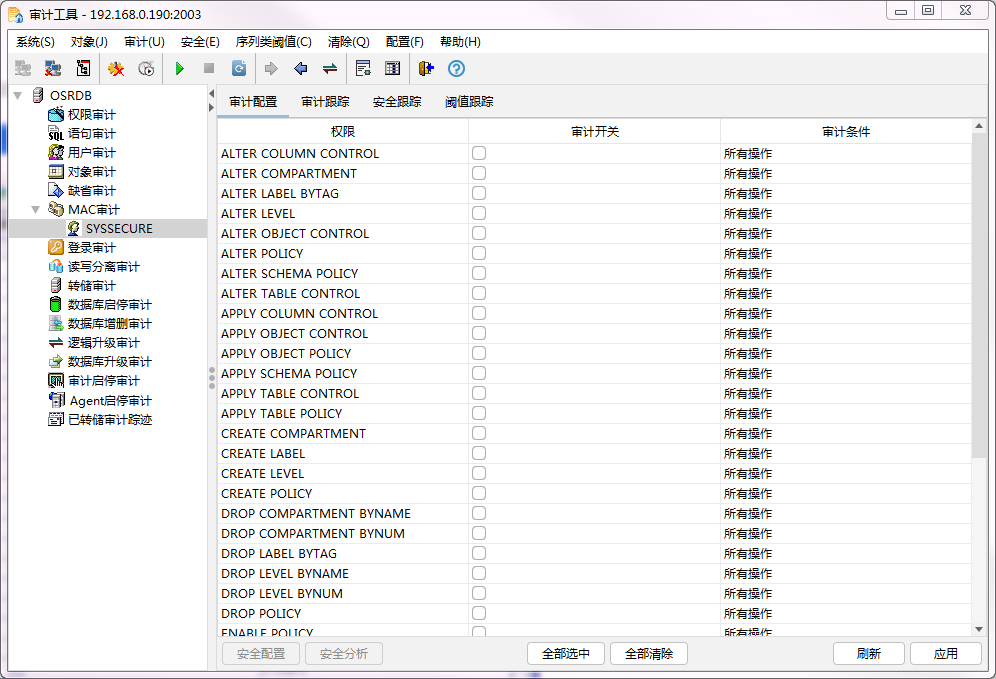Select the 语句审计 SQL icon in tree
The image size is (996, 679).
point(56,134)
